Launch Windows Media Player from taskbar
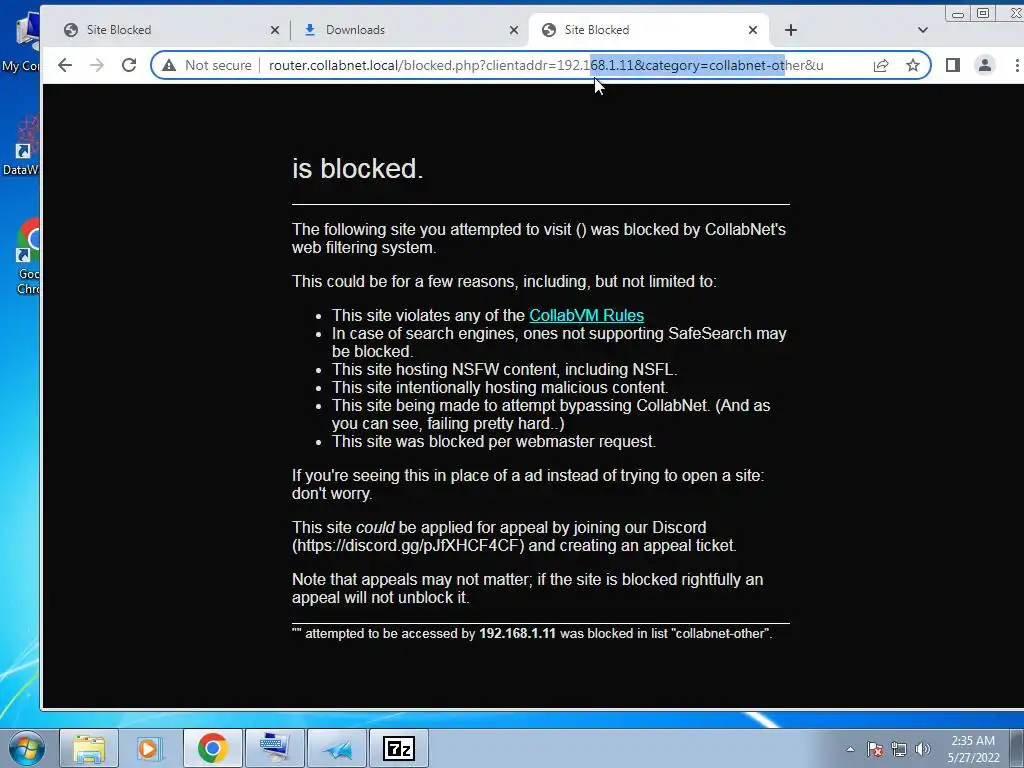Viewport: 1024px width, 768px height. (x=150, y=748)
